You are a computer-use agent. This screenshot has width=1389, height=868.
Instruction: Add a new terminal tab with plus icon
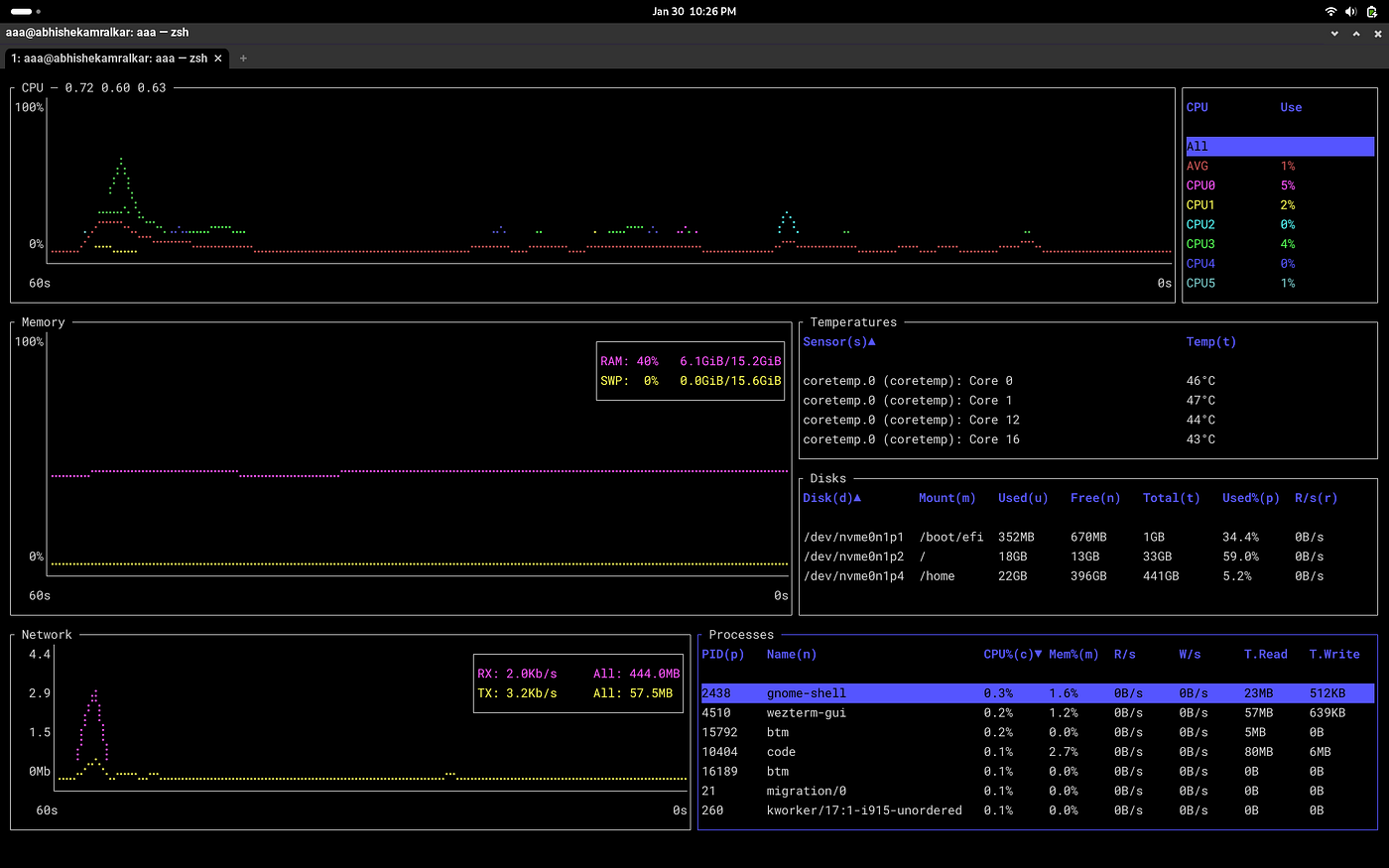(x=243, y=58)
